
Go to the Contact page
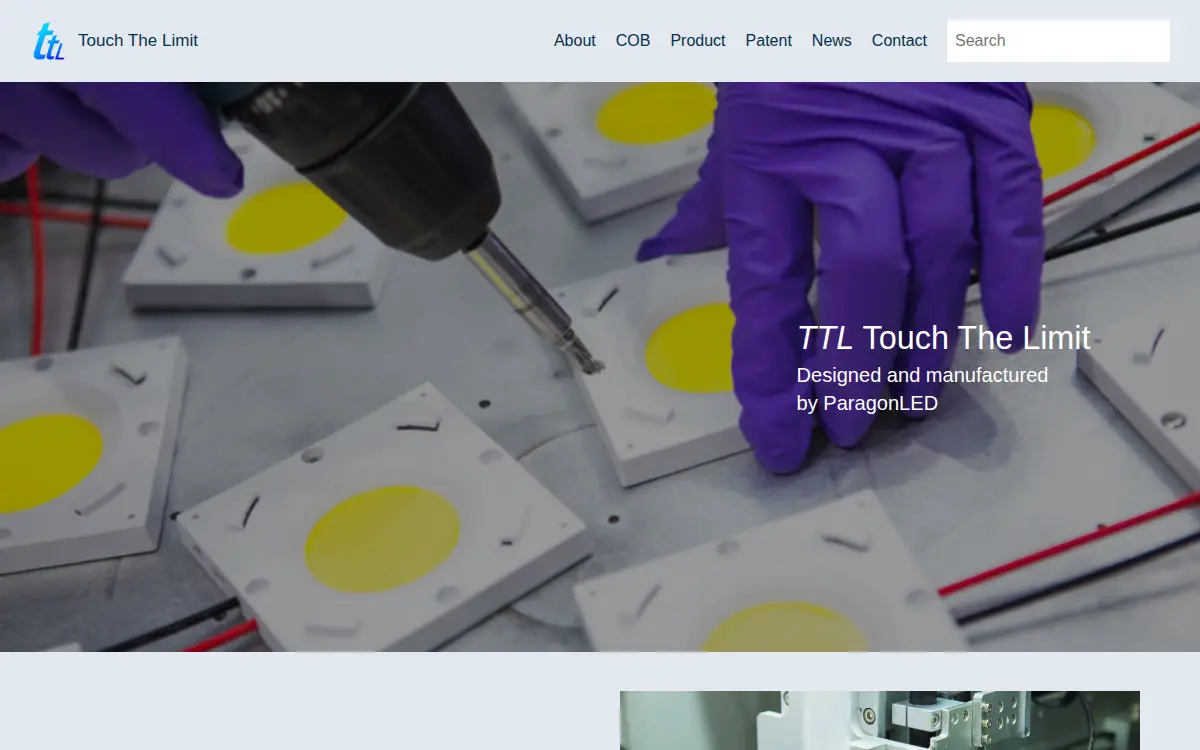(899, 41)
